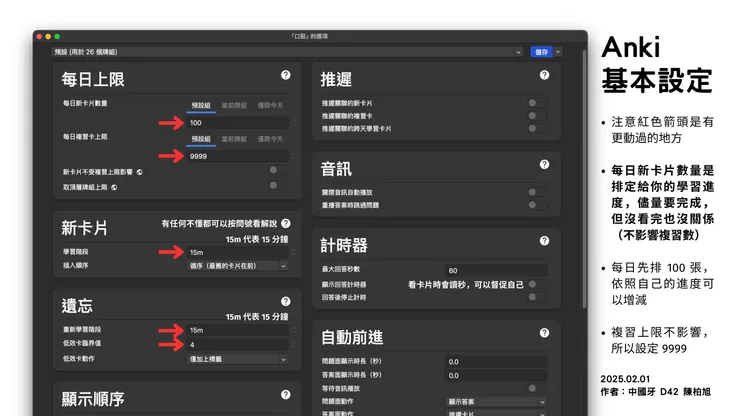Open the 插入順序 dropdown
Viewport: 740px width, 416px height.
pyautogui.click(x=237, y=266)
